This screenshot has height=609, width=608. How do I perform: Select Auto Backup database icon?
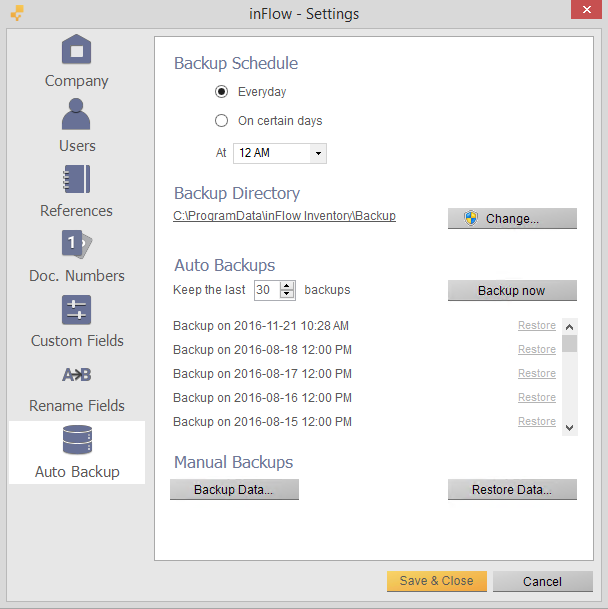click(77, 440)
